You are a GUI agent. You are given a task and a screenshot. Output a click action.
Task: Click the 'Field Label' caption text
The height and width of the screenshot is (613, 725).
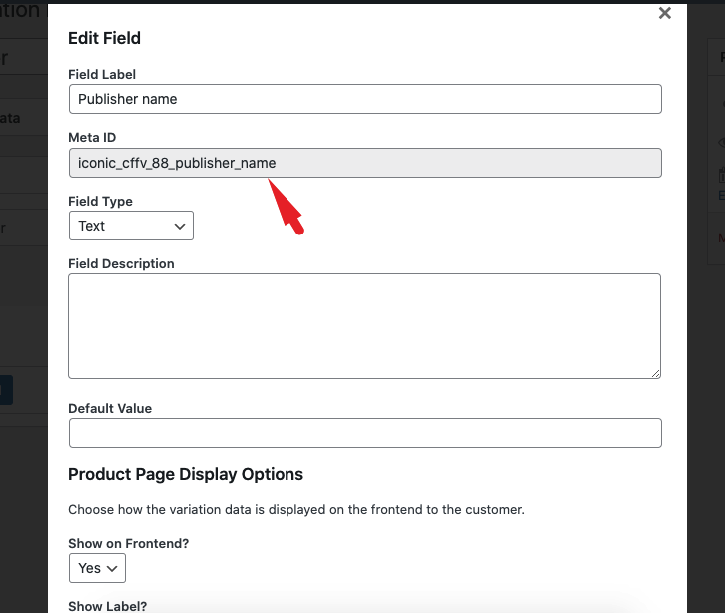(x=102, y=74)
